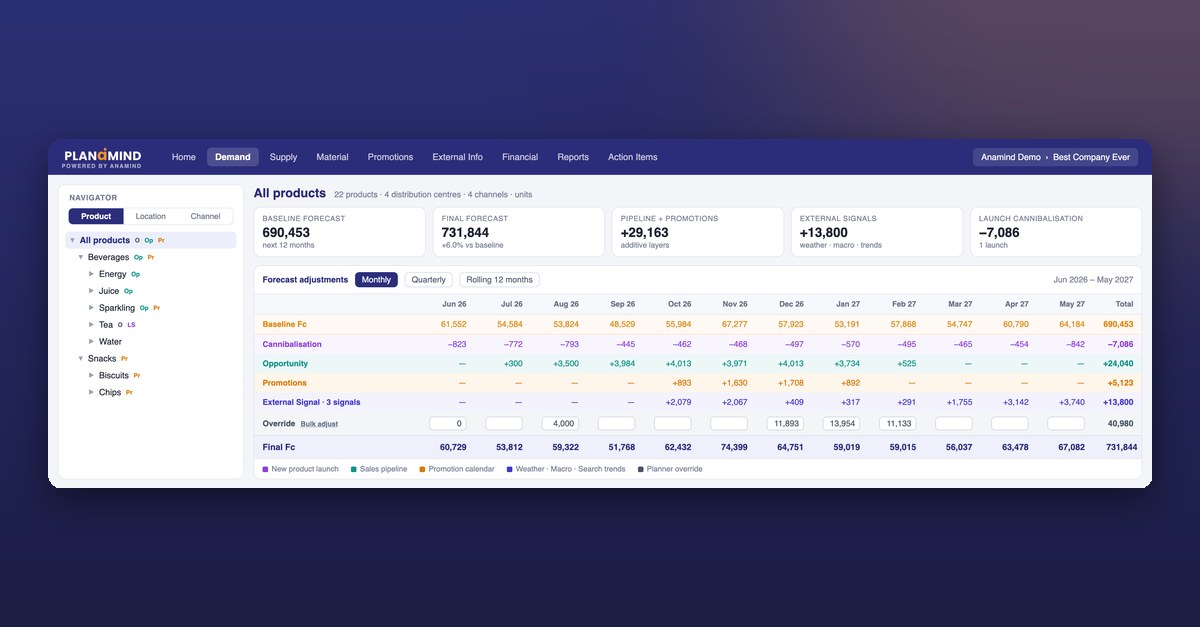The width and height of the screenshot is (1200, 627).
Task: Collapse the All products tree node
Action: pyautogui.click(x=72, y=241)
